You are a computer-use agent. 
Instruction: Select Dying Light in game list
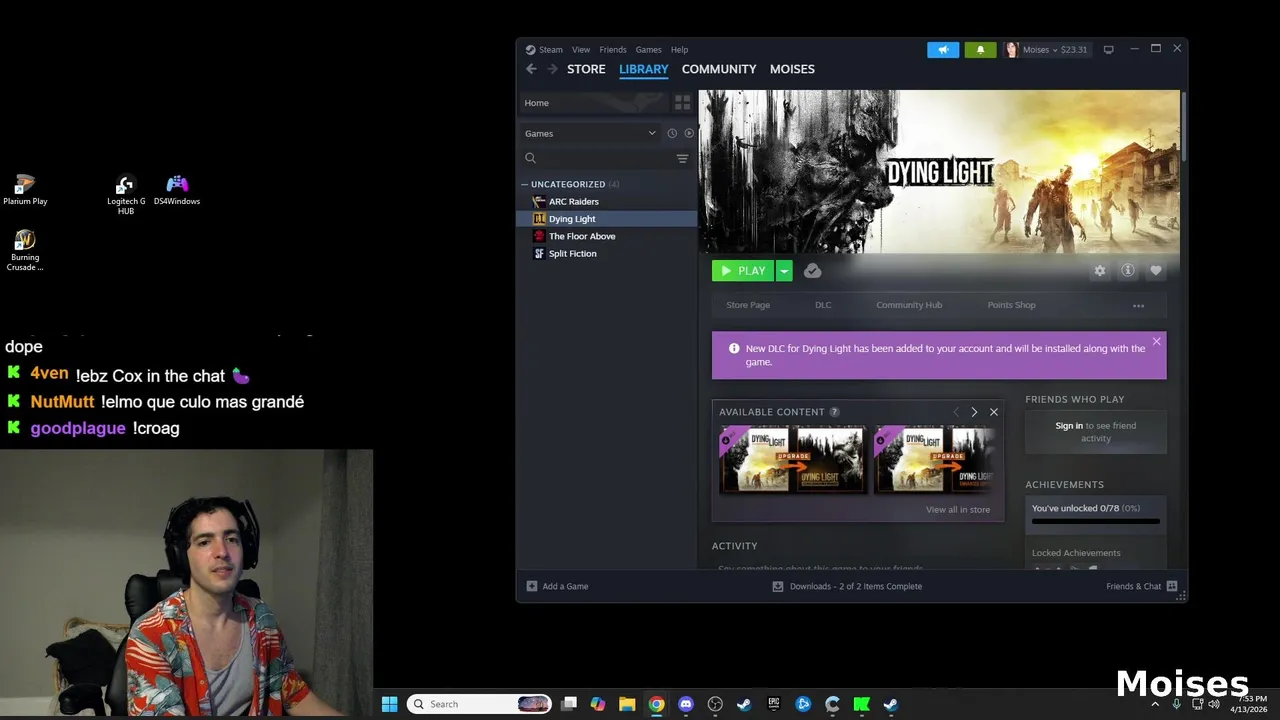[x=606, y=219]
